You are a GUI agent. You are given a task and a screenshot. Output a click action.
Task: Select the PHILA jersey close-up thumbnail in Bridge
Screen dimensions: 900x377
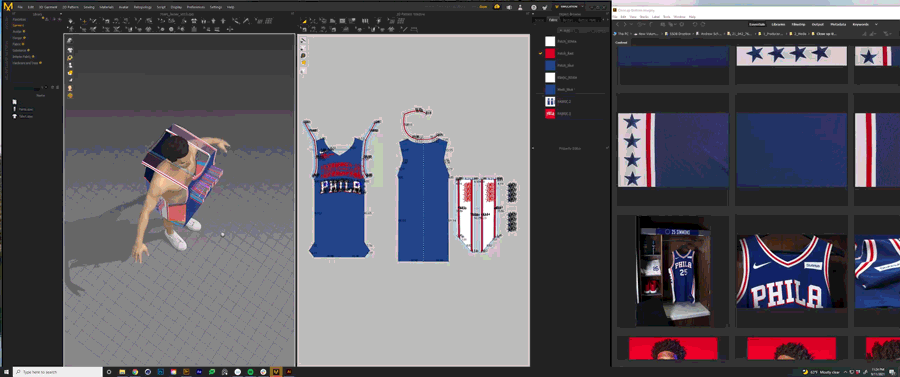(x=791, y=271)
